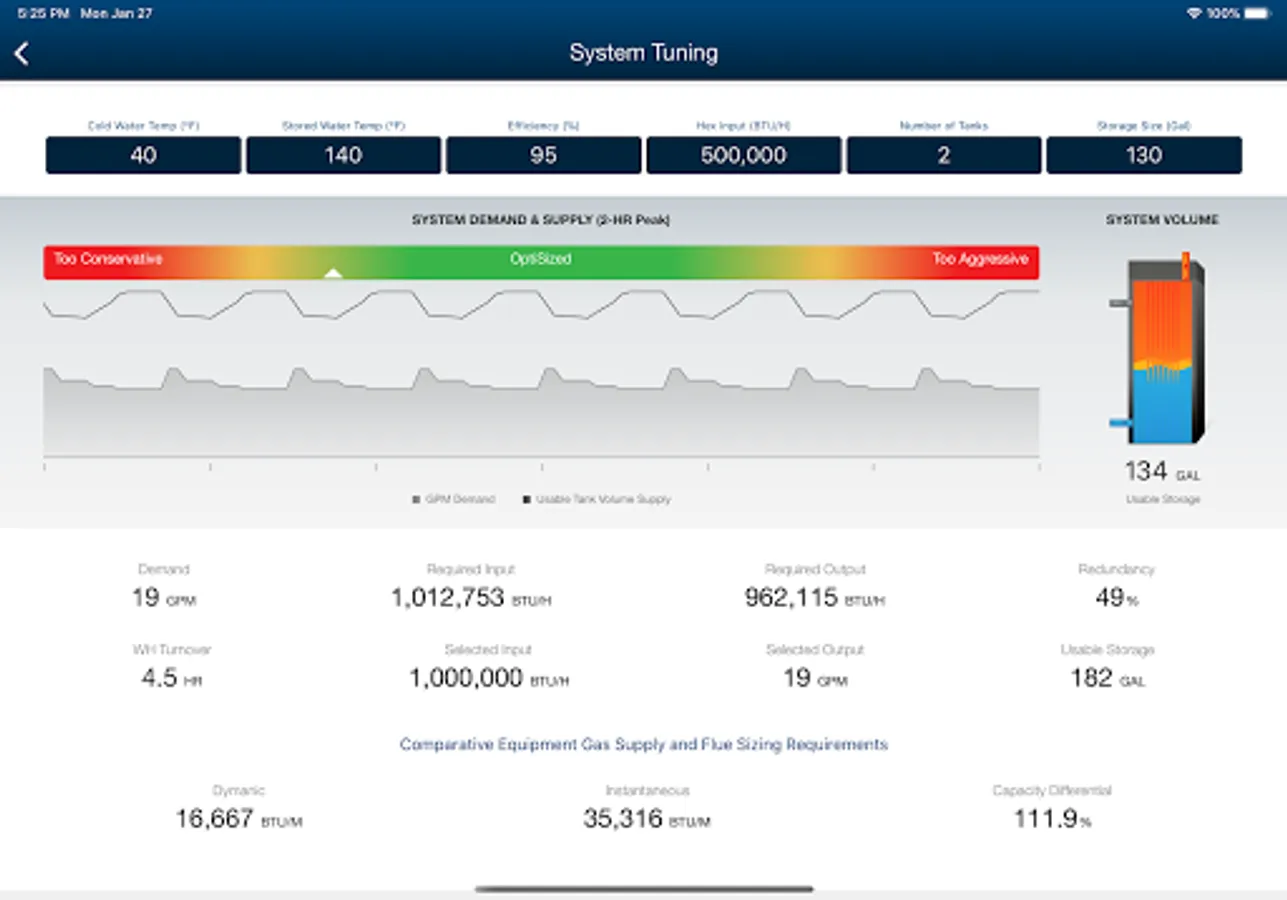This screenshot has height=900, width=1287.
Task: Click the Too Aggressive red zone
Action: click(x=979, y=259)
